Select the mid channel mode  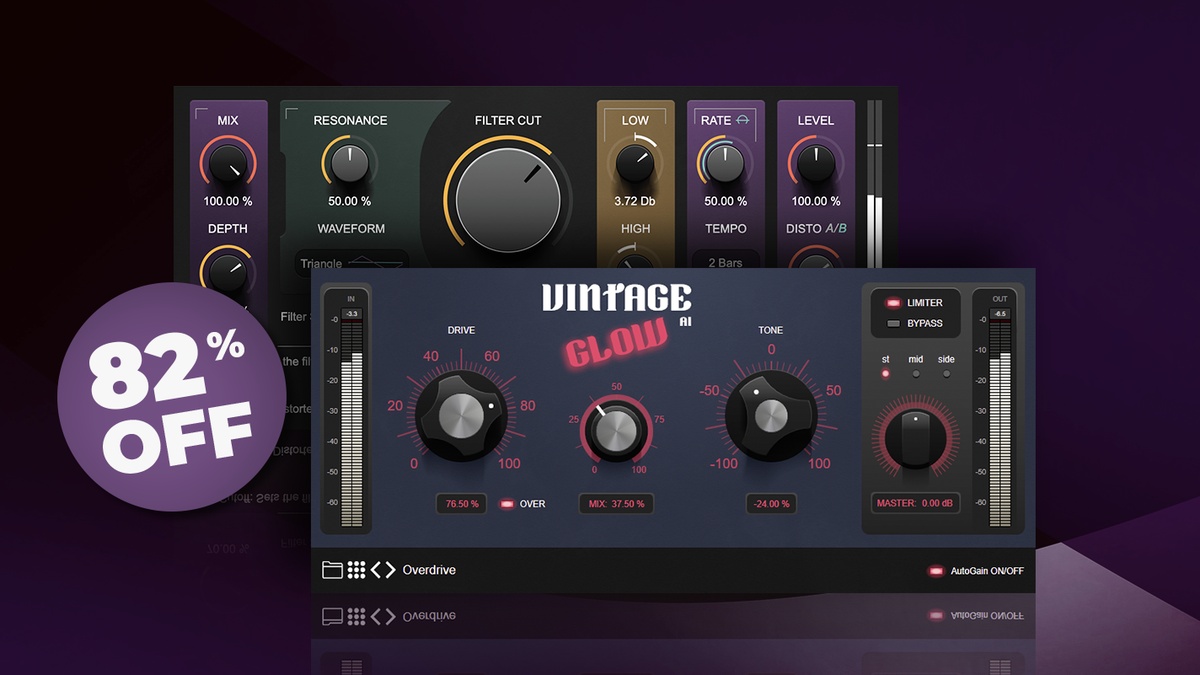pos(915,374)
